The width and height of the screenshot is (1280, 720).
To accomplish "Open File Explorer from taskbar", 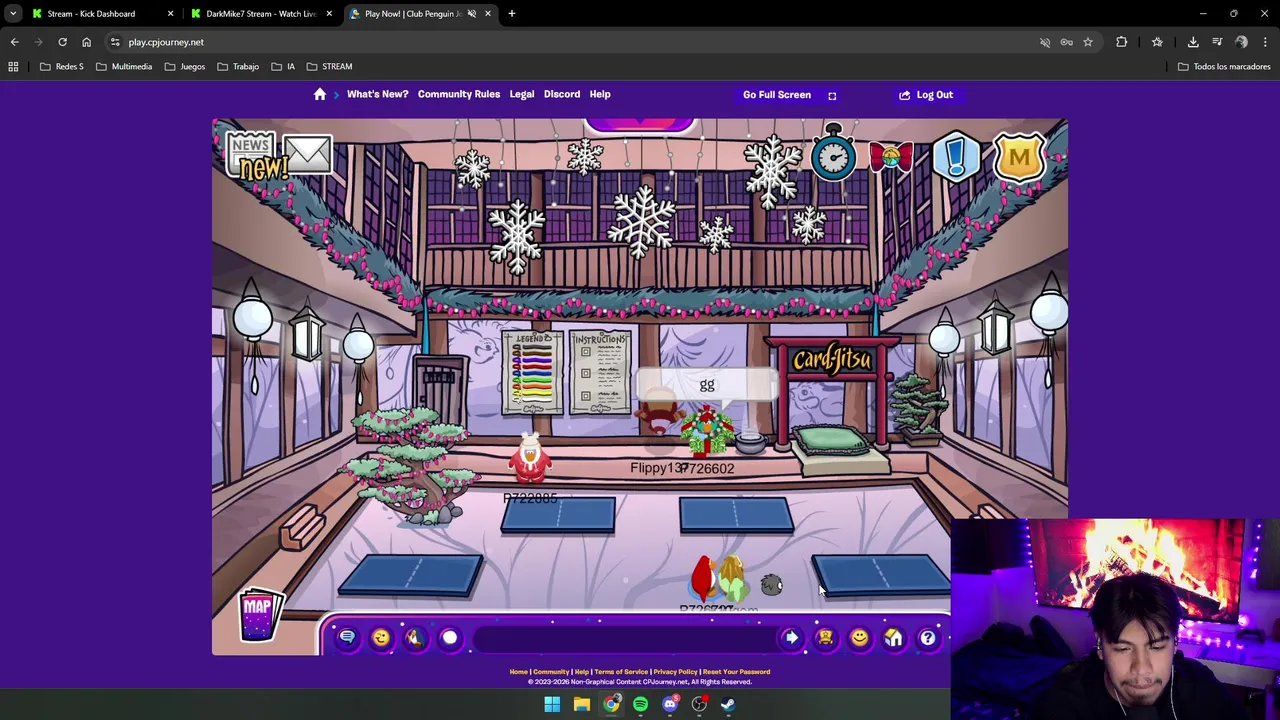I will [x=581, y=704].
